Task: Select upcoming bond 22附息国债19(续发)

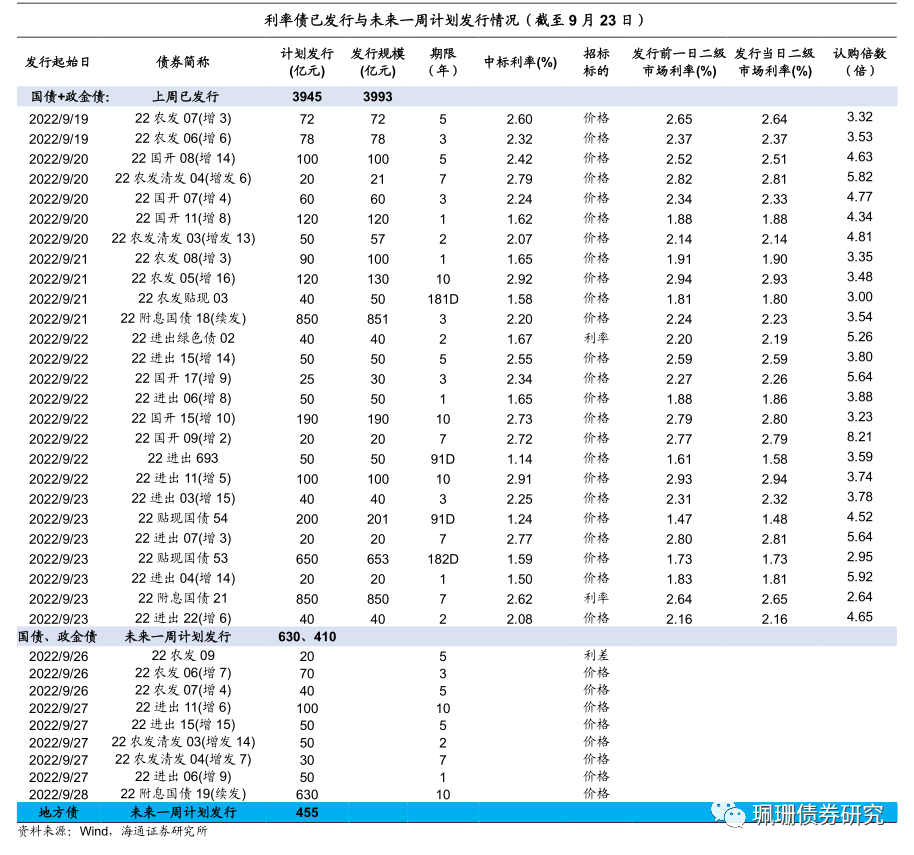Action: click(x=183, y=794)
